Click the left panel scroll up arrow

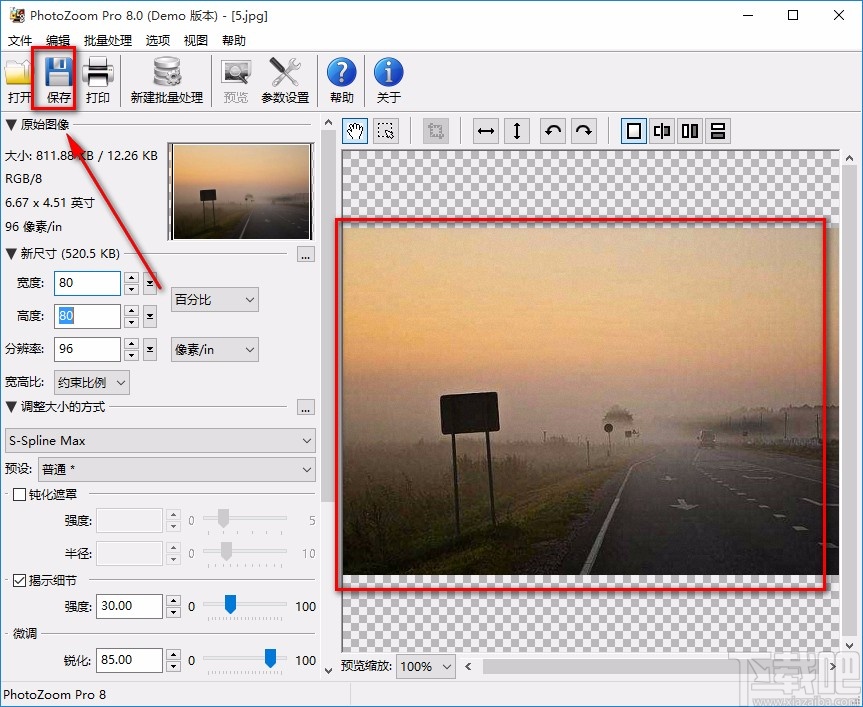point(329,123)
